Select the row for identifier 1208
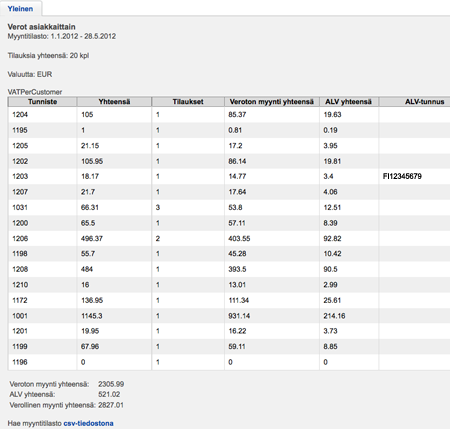This screenshot has width=450, height=429. click(229, 269)
